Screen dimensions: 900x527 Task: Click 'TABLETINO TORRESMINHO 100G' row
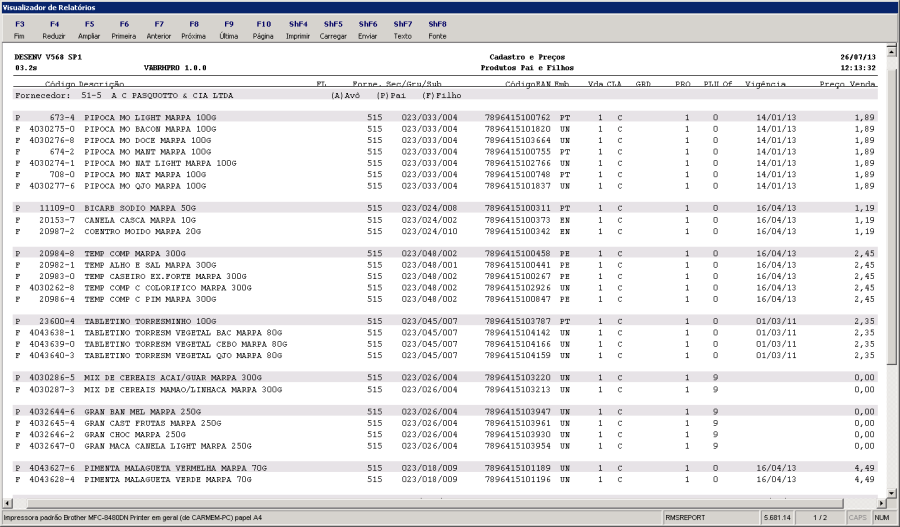click(x=445, y=321)
